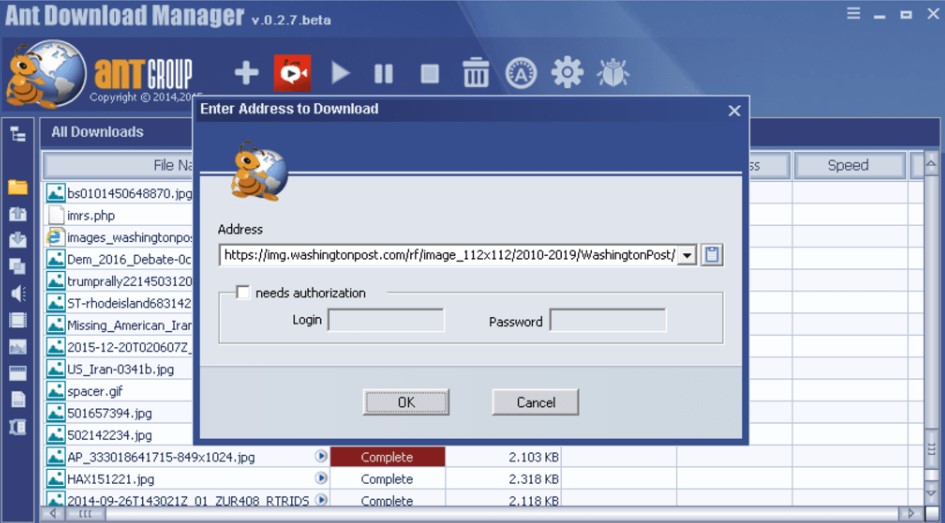Screen dimensions: 945x523
Task: Click the Cancel button
Action: tap(535, 402)
